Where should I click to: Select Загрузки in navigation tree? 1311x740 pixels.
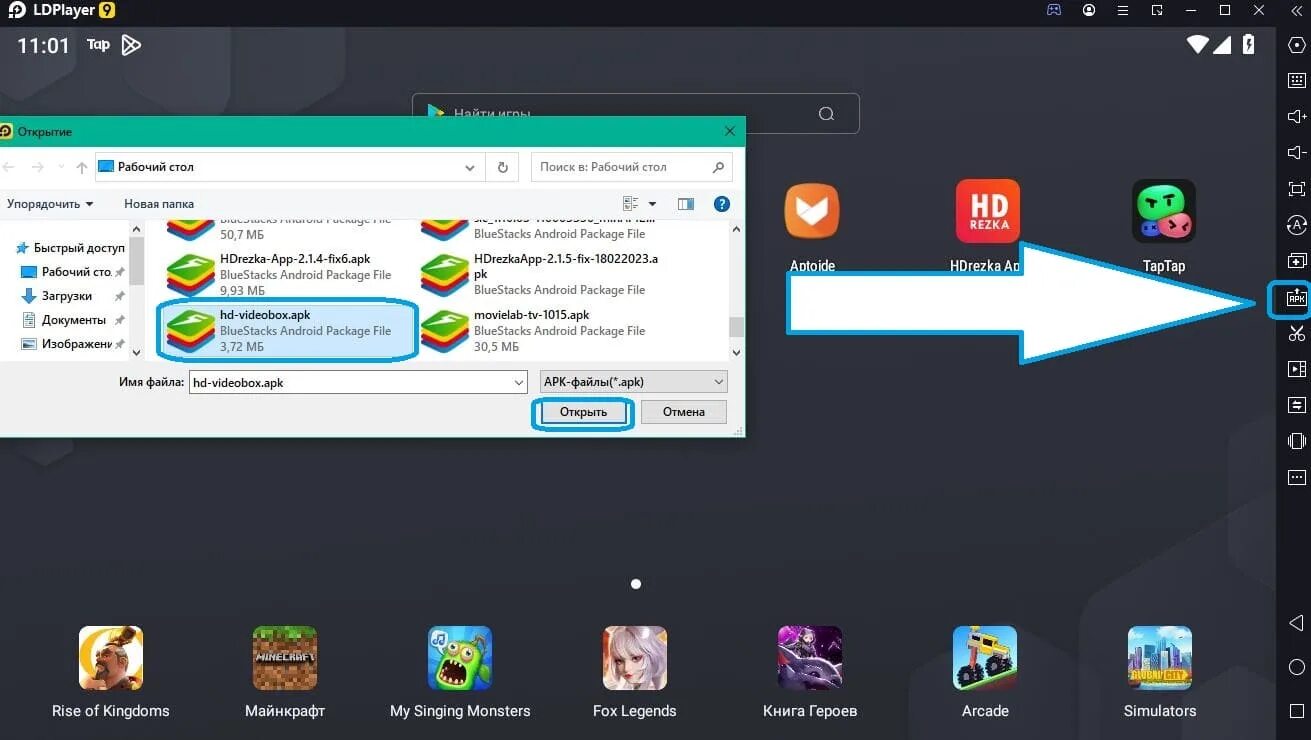point(66,296)
